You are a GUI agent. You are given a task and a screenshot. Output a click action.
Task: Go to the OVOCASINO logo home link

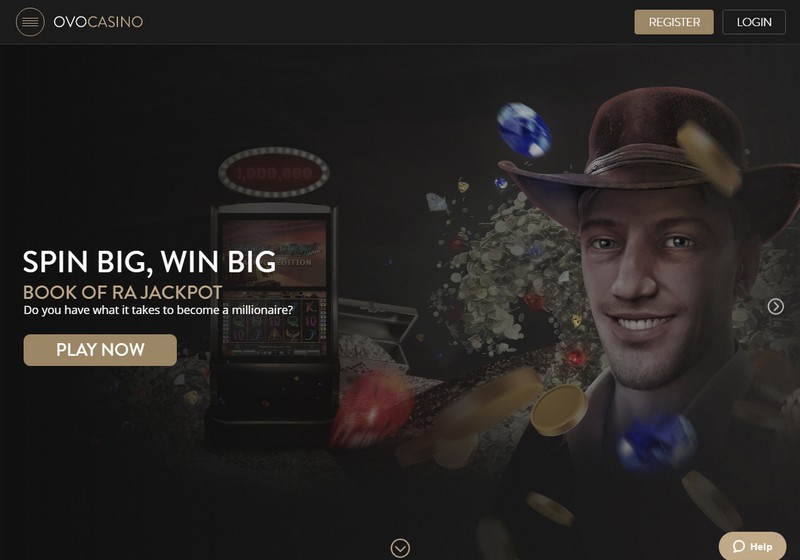click(98, 22)
